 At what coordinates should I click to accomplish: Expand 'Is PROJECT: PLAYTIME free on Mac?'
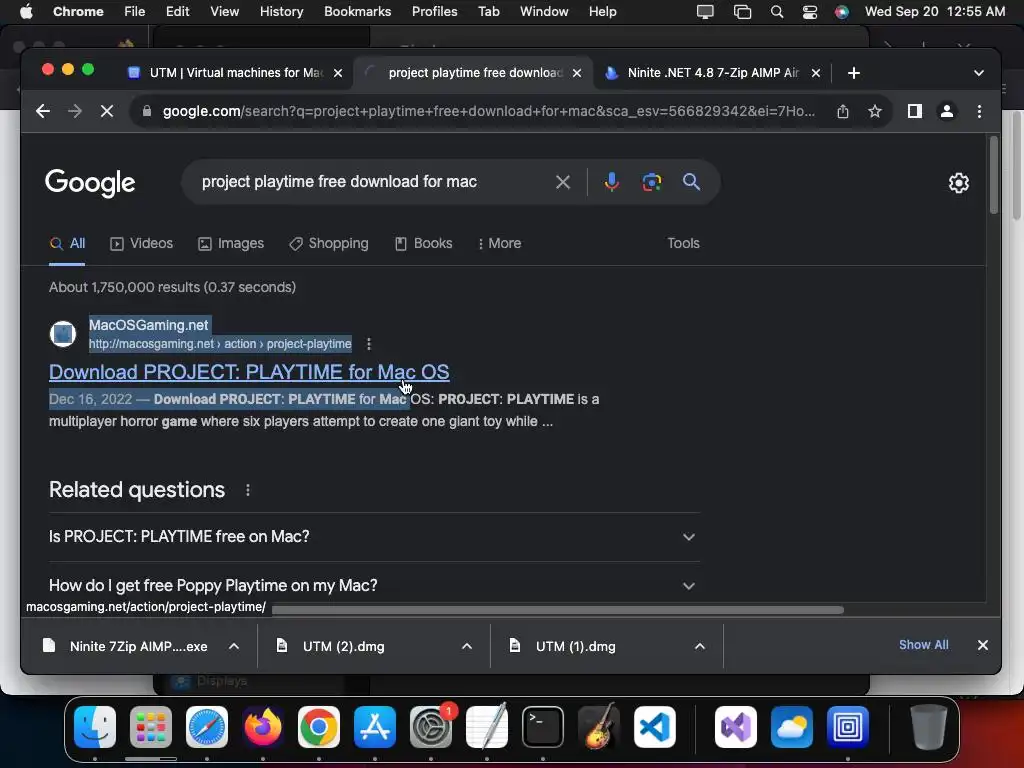374,537
